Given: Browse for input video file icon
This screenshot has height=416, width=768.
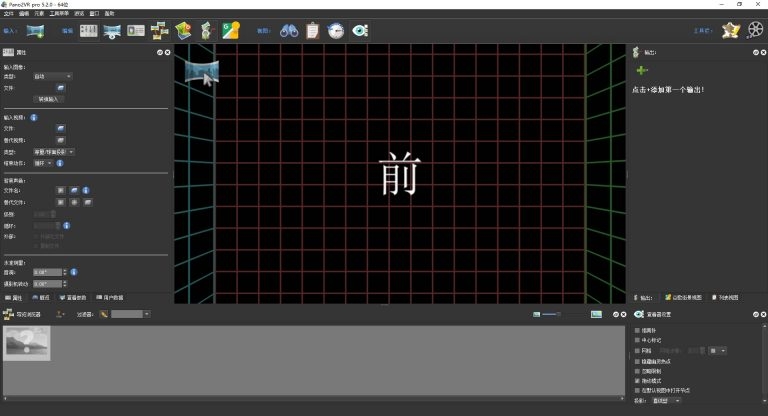Looking at the screenshot, I should (x=61, y=128).
